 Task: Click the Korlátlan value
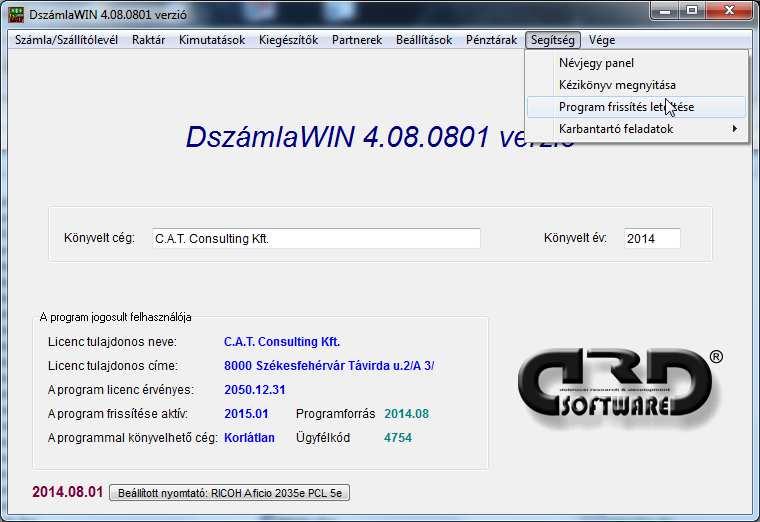pyautogui.click(x=249, y=438)
